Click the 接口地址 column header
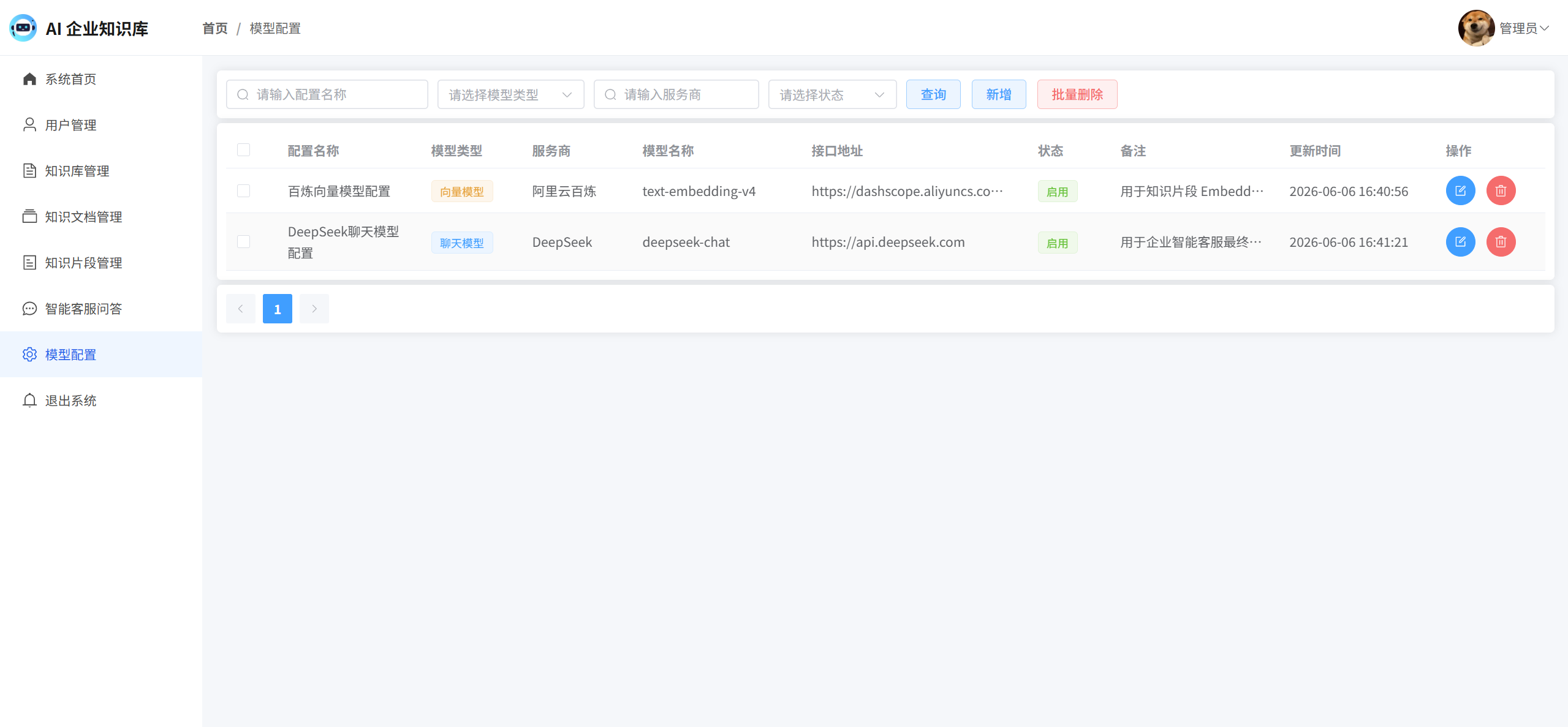1568x727 pixels. pyautogui.click(x=837, y=151)
